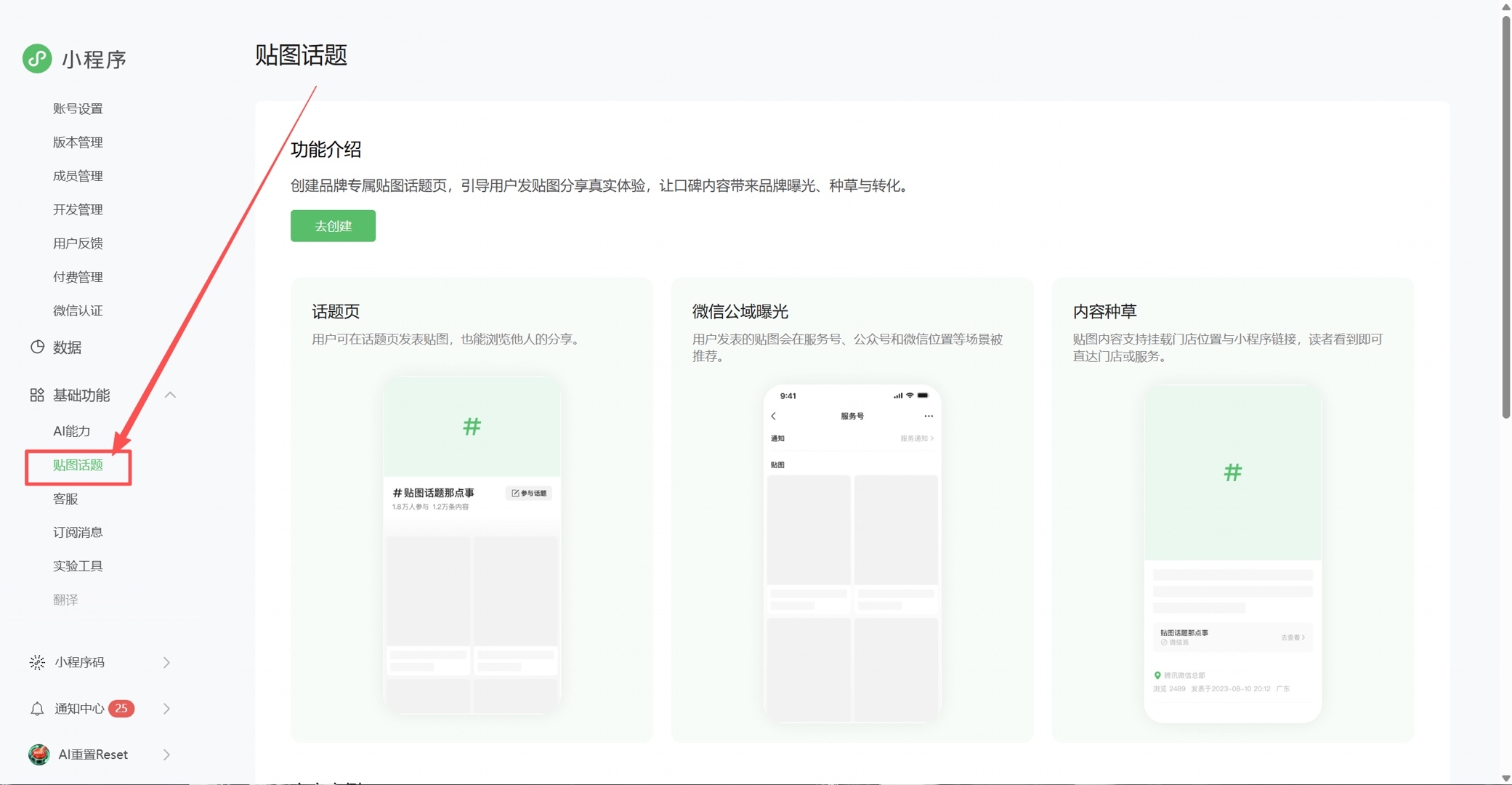Click the green 去创建 button
The height and width of the screenshot is (785, 1512).
click(x=333, y=226)
